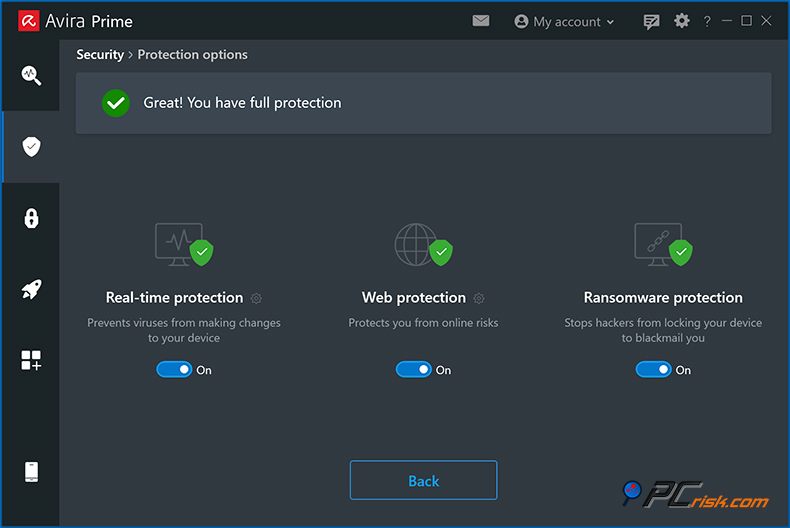Expand the My account dropdown
This screenshot has width=790, height=528.
(x=565, y=21)
